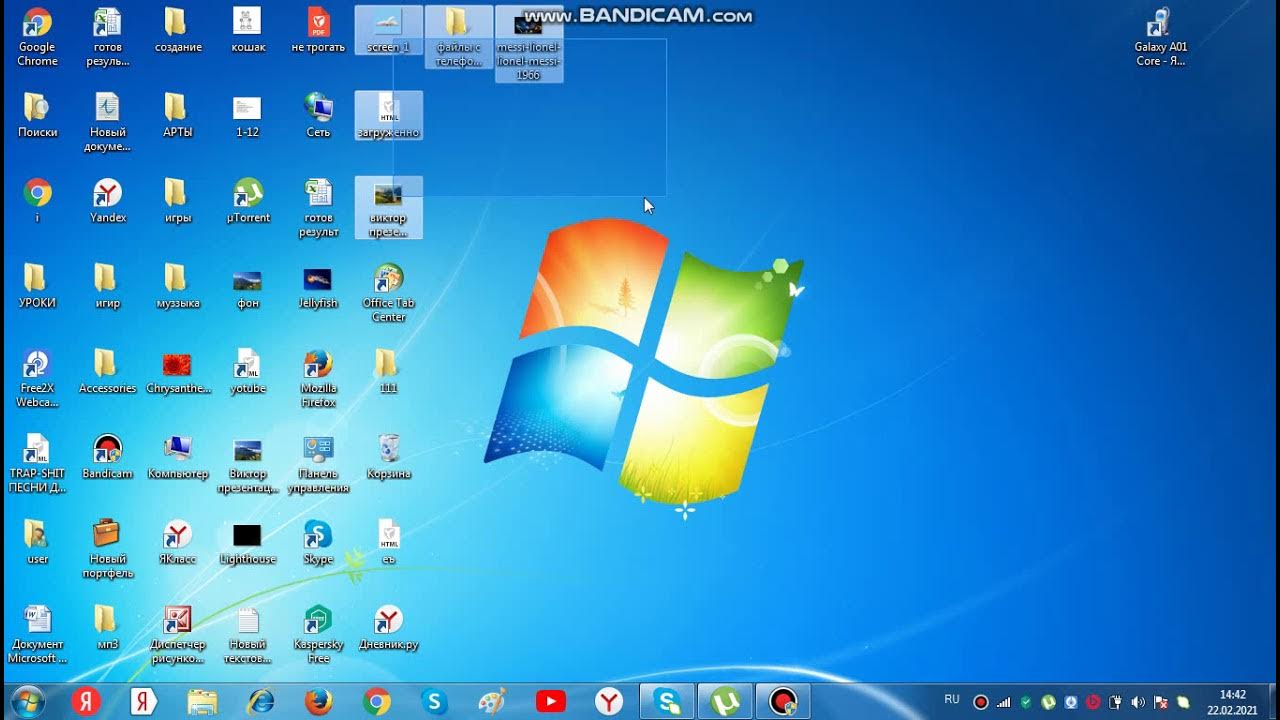Select the Free2X Webcam shortcut
The image size is (1280, 720).
click(x=37, y=378)
